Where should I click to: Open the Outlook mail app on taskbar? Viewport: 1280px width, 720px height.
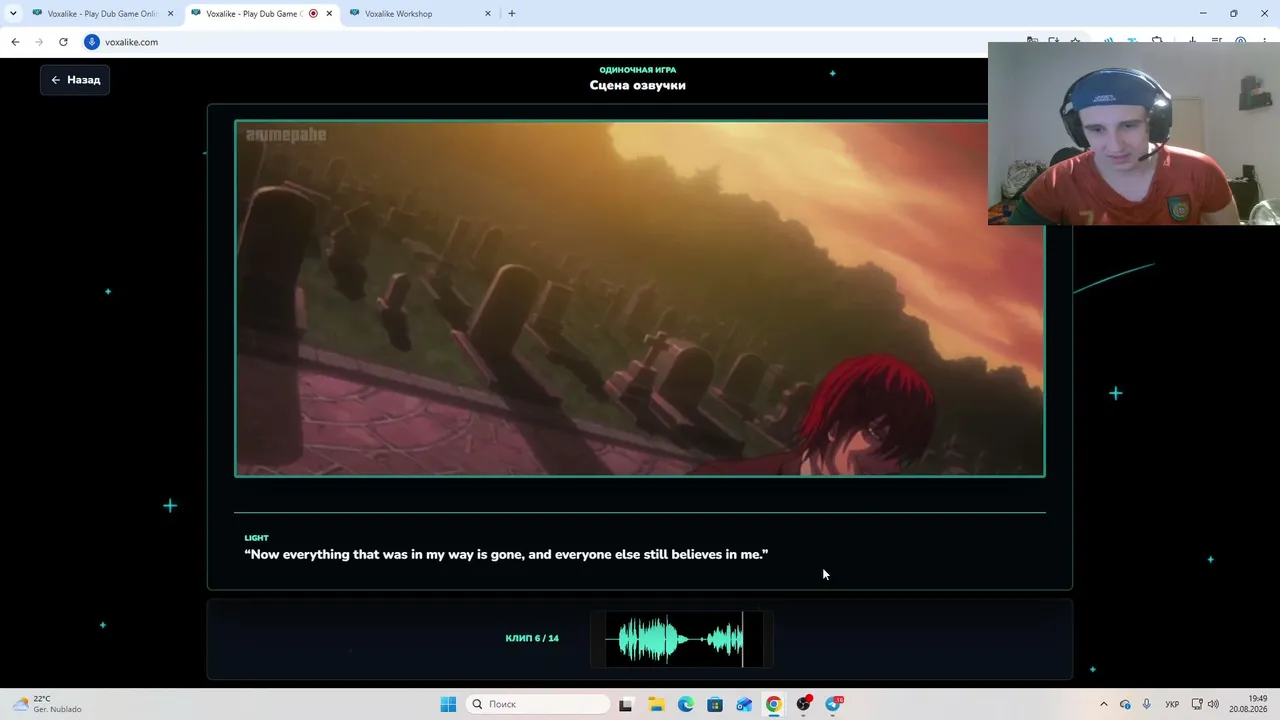point(744,704)
